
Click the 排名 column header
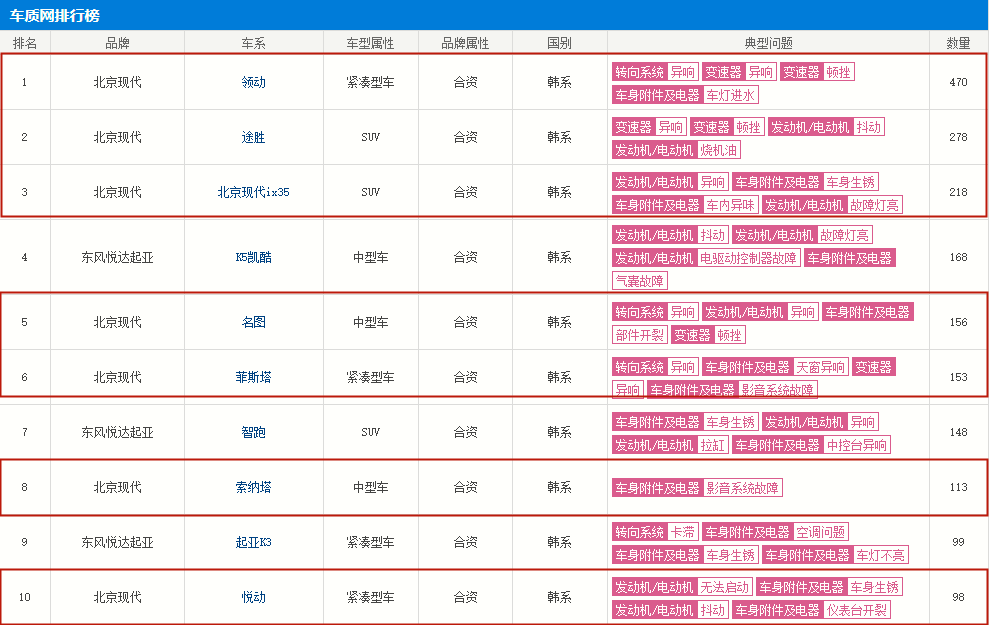(x=25, y=43)
